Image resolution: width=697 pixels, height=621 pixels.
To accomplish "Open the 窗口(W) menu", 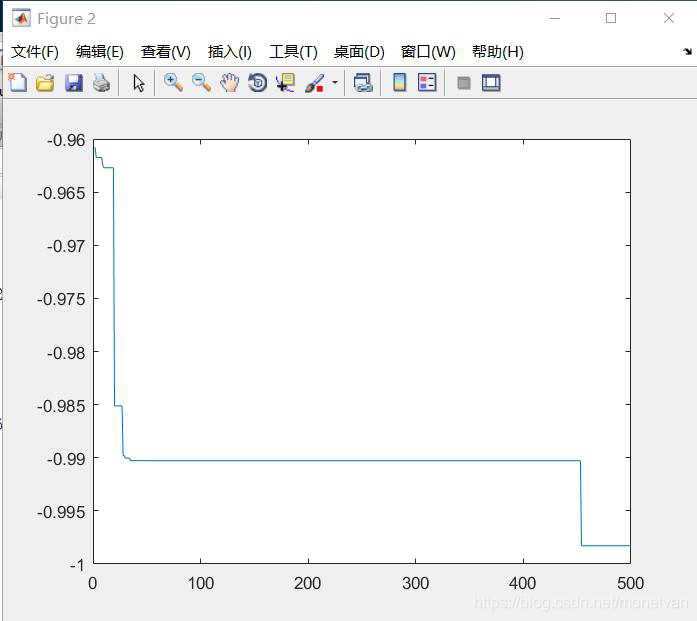I will tap(428, 52).
